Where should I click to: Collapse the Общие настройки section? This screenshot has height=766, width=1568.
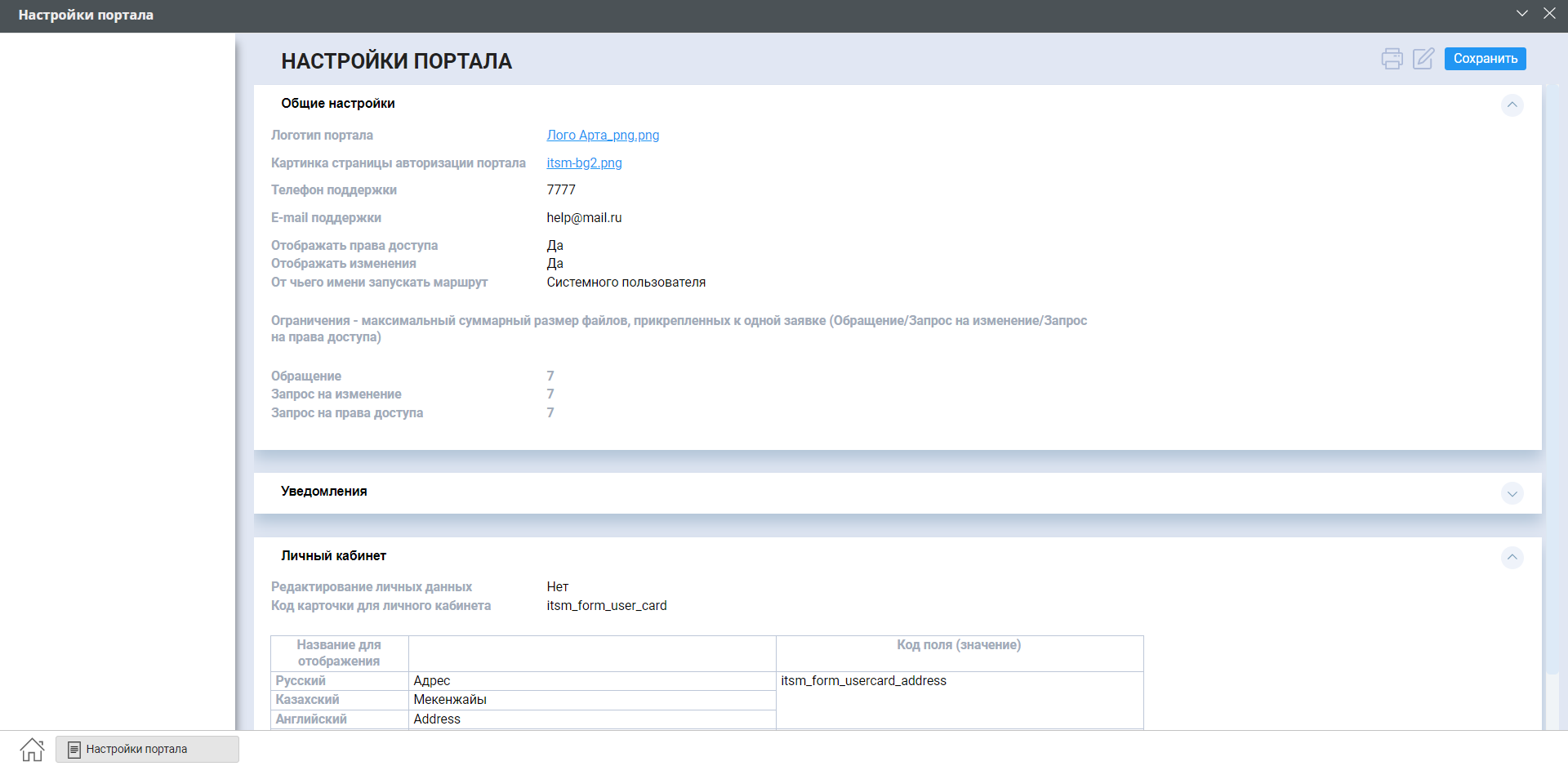(x=1512, y=105)
